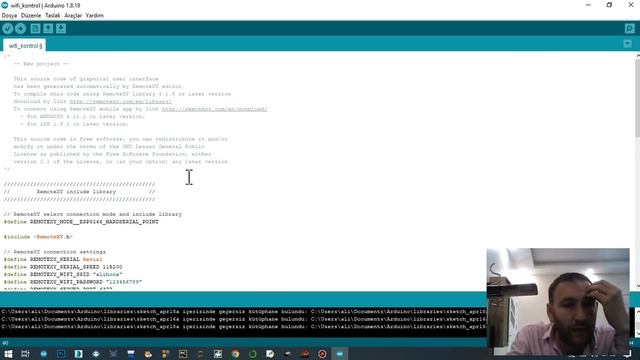Open the Windows Start menu
The width and height of the screenshot is (640, 360).
[x=8, y=354]
